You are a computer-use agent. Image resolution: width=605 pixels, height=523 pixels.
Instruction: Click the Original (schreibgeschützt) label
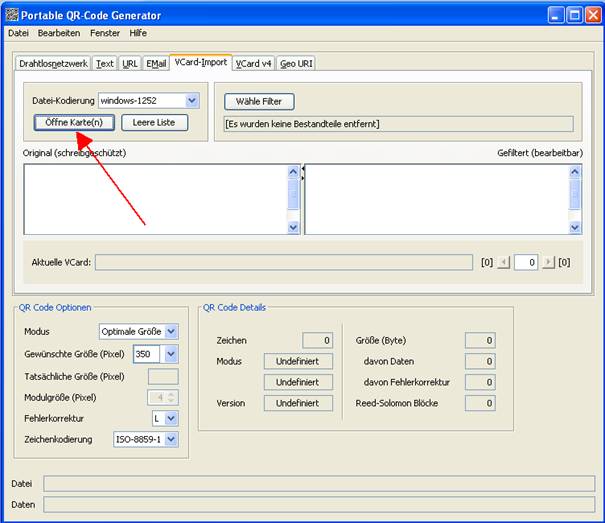pyautogui.click(x=74, y=153)
